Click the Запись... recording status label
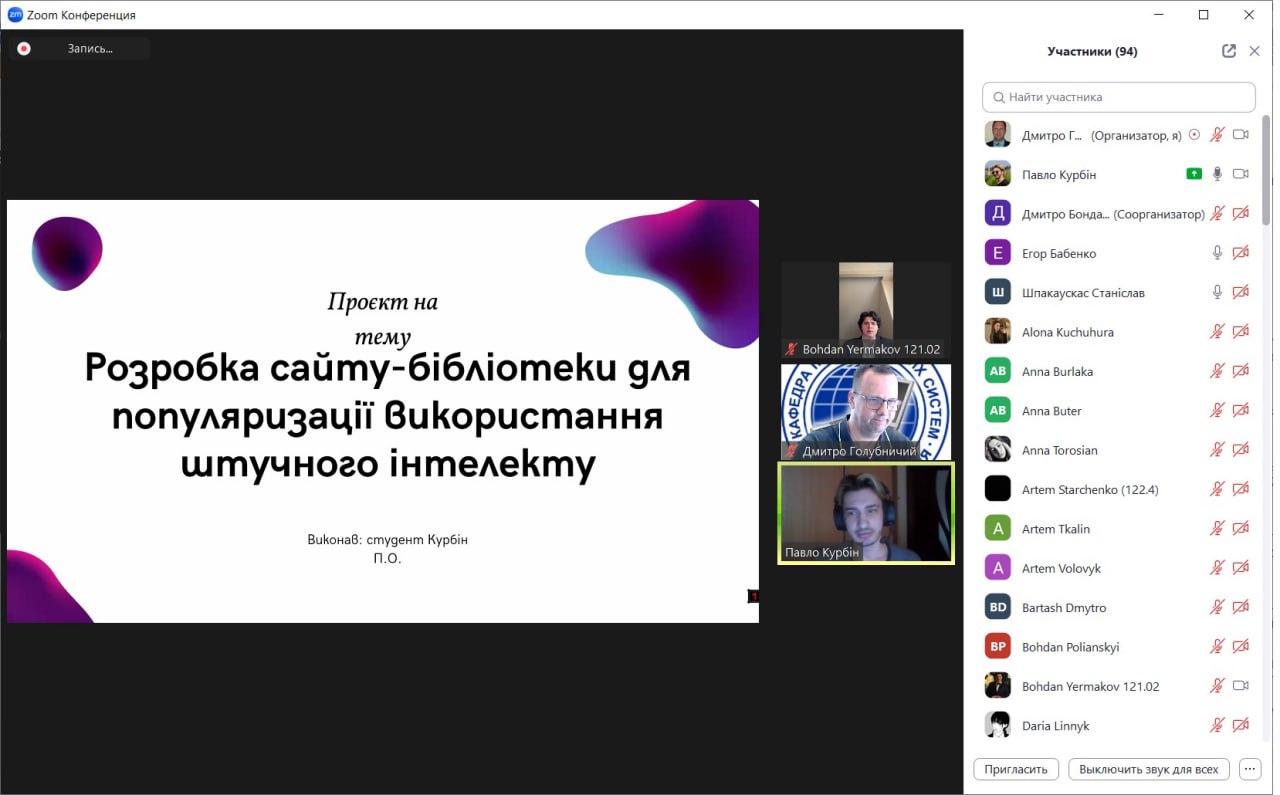This screenshot has width=1280, height=795. click(x=90, y=48)
